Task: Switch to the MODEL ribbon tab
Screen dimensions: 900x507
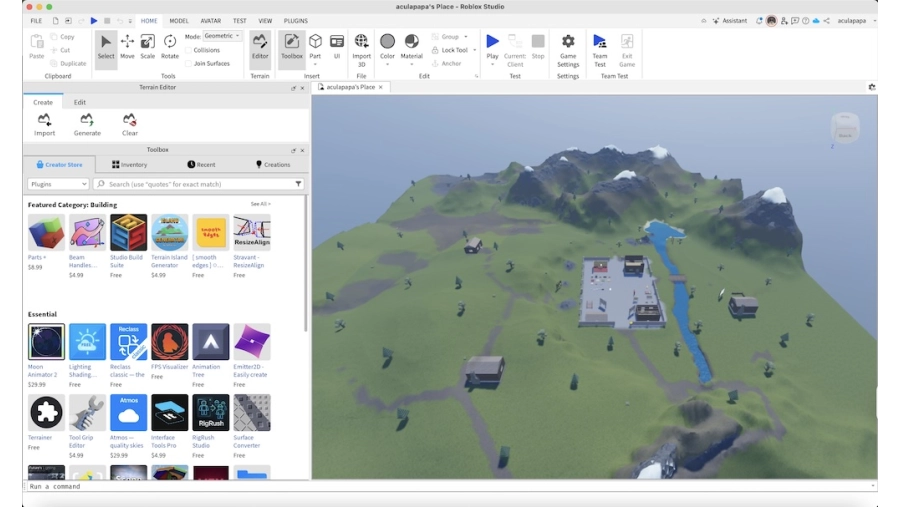Action: [x=179, y=21]
